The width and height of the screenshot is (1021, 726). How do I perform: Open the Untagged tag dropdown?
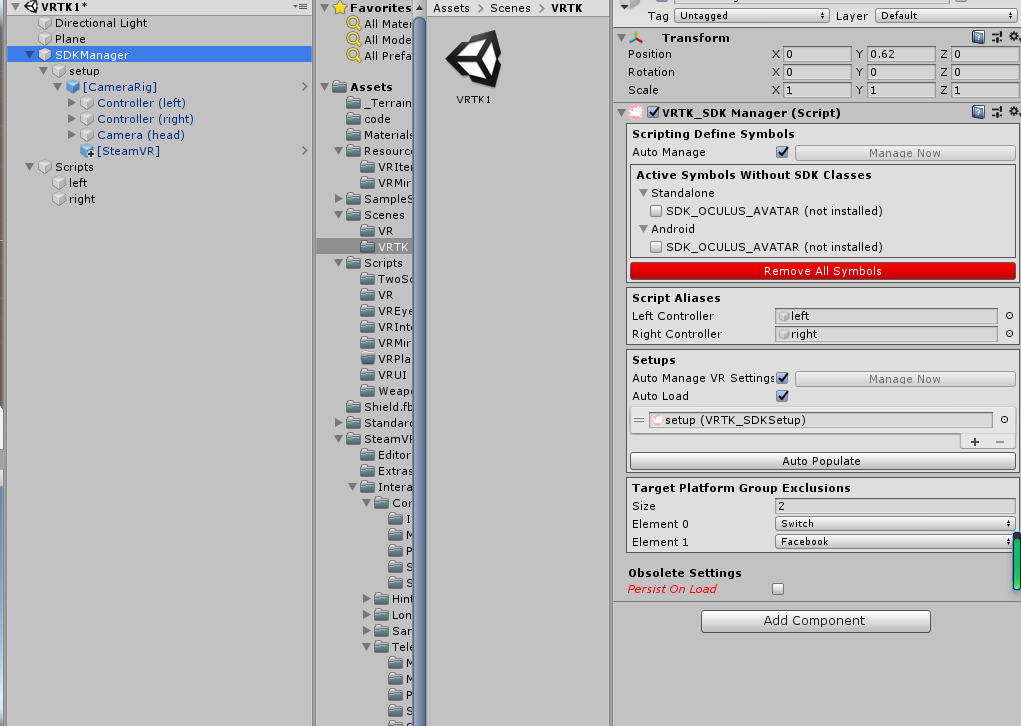751,16
